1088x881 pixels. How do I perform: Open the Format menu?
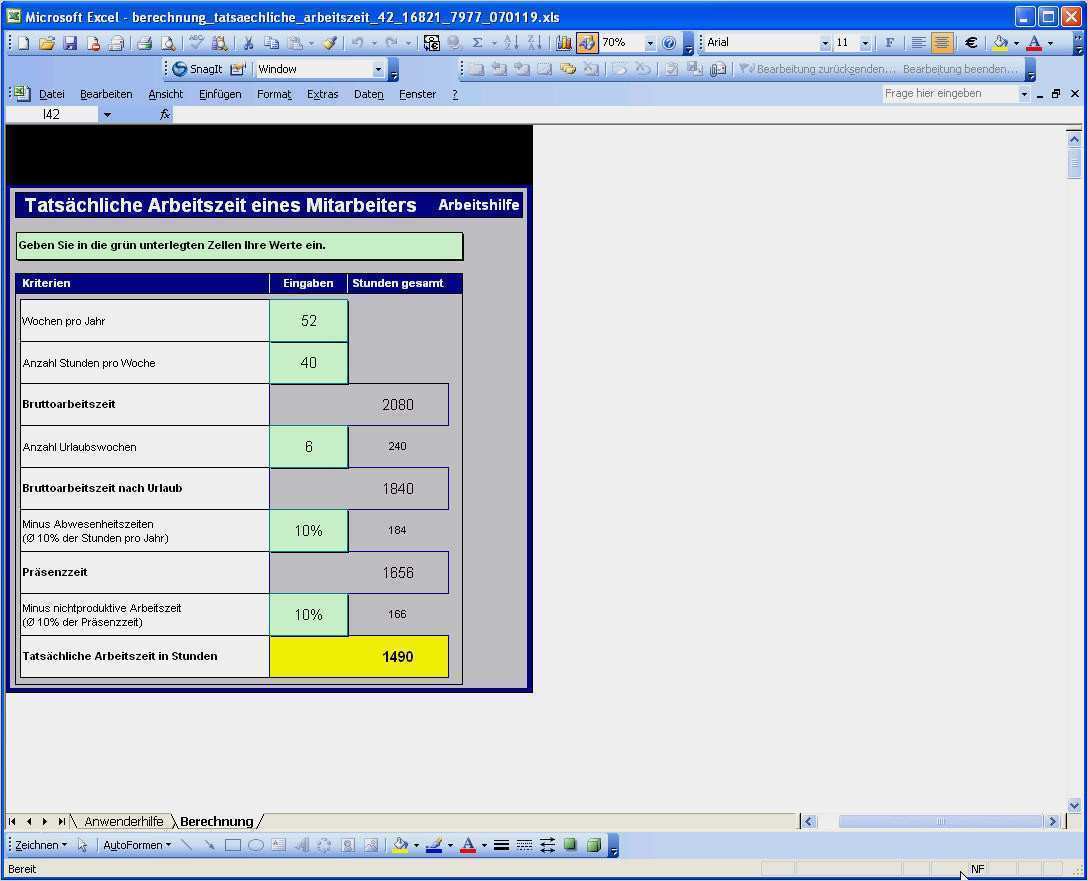pos(274,94)
